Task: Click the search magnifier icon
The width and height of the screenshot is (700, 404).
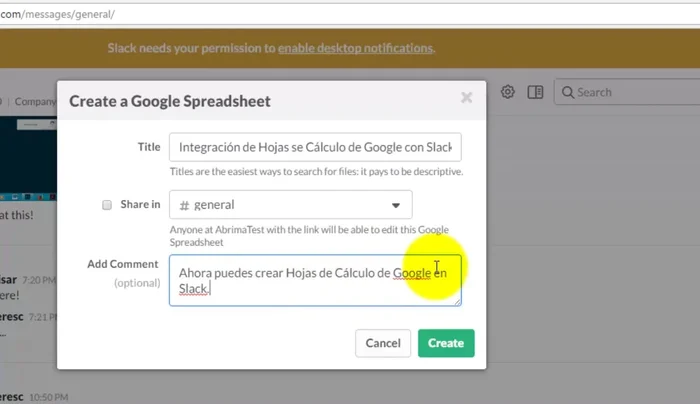Action: 567,92
